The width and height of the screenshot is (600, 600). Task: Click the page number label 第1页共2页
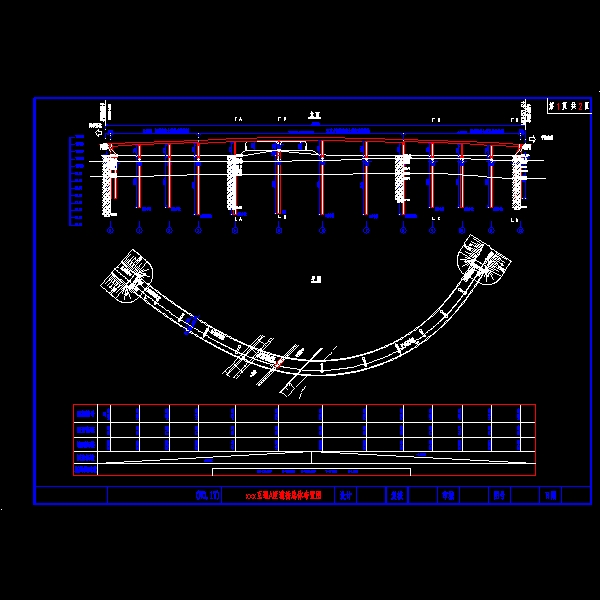point(569,106)
